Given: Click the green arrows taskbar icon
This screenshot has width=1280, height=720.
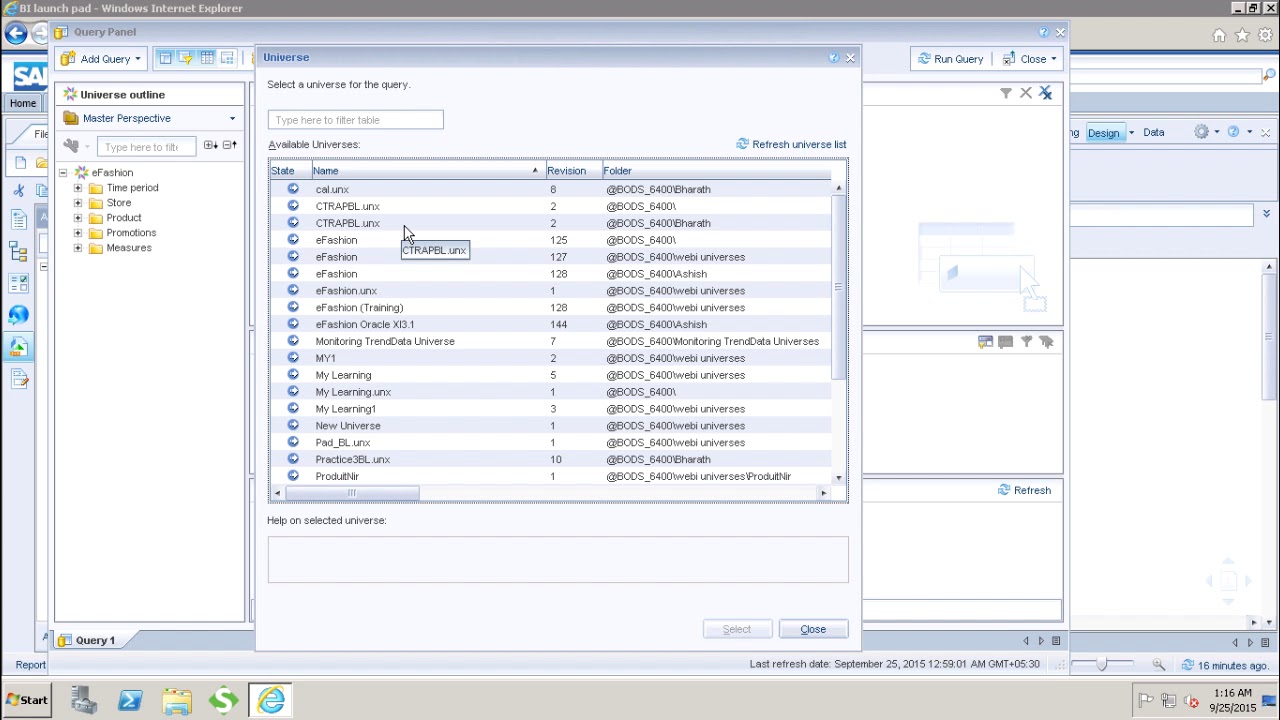Looking at the screenshot, I should pos(224,701).
